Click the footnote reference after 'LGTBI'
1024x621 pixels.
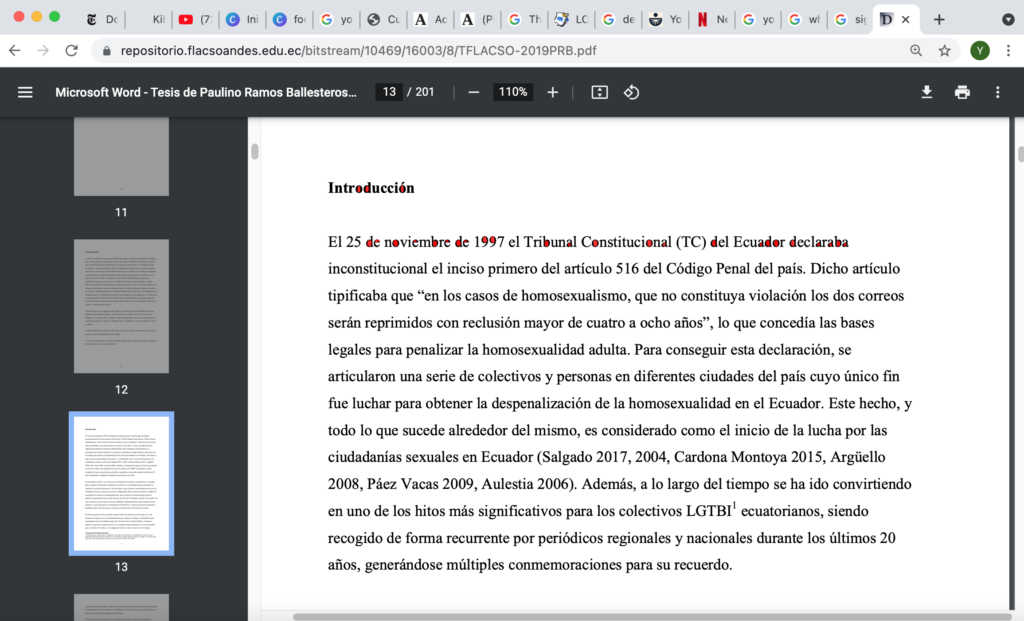click(734, 505)
